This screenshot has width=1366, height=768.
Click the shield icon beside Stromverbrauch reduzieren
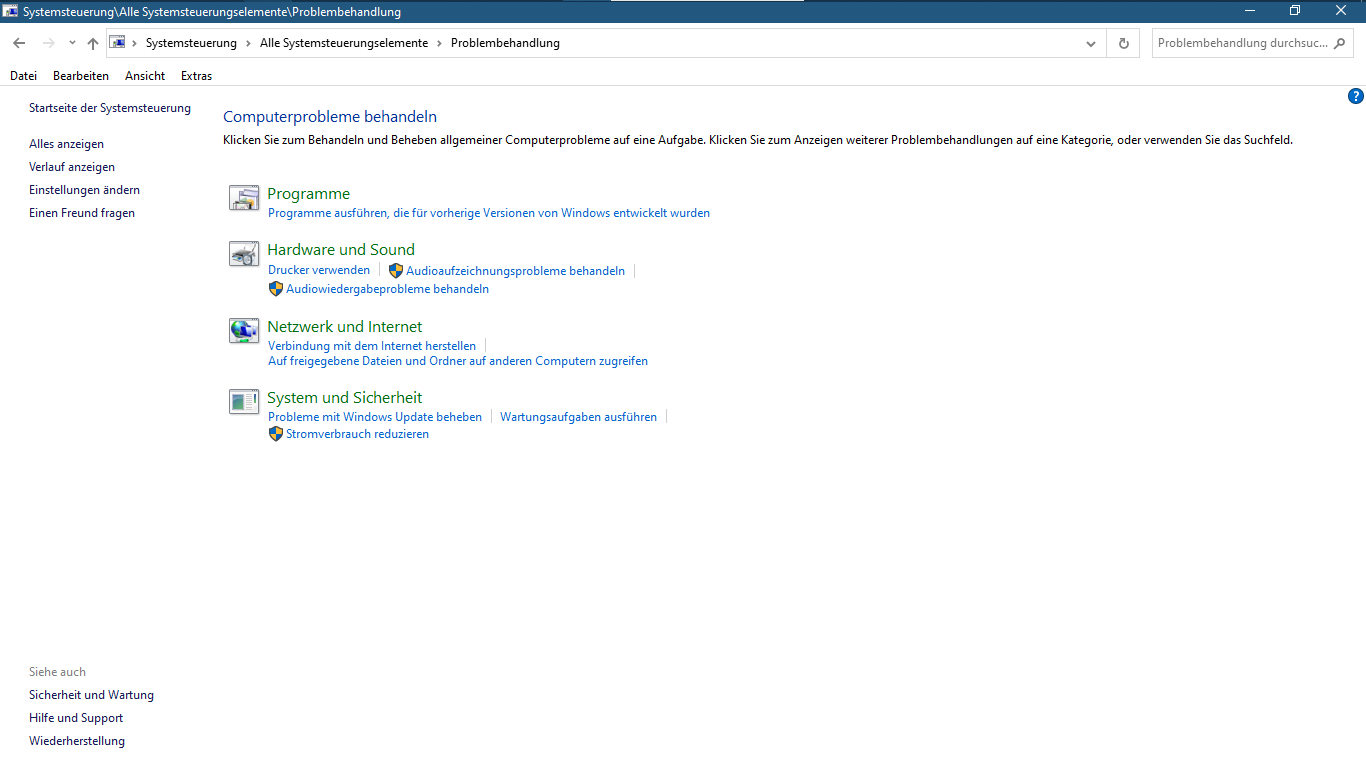point(275,433)
